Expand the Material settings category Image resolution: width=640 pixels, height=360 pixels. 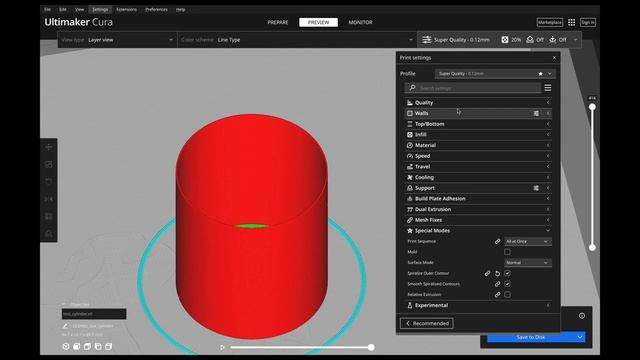(x=478, y=145)
